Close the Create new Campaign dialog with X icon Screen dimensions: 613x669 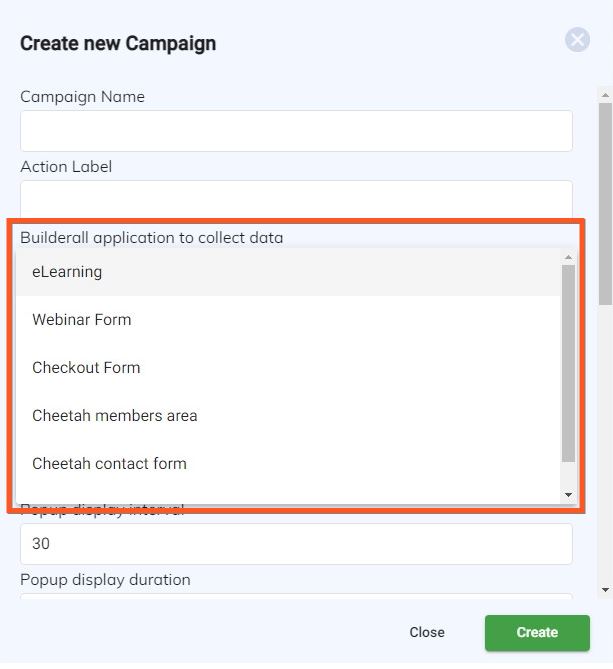click(x=577, y=40)
